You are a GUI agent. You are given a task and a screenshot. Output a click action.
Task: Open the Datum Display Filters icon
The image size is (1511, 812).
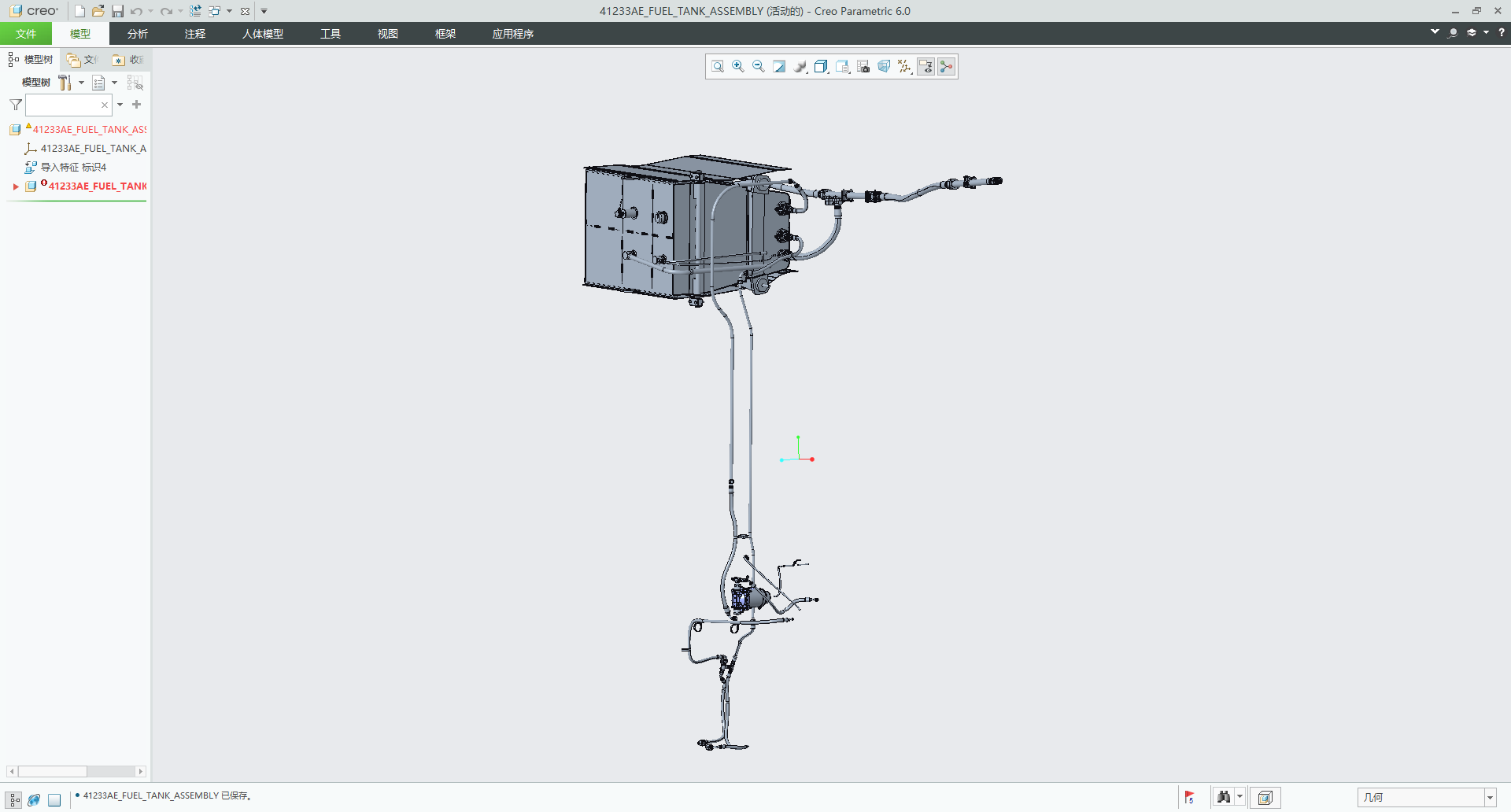[x=905, y=67]
